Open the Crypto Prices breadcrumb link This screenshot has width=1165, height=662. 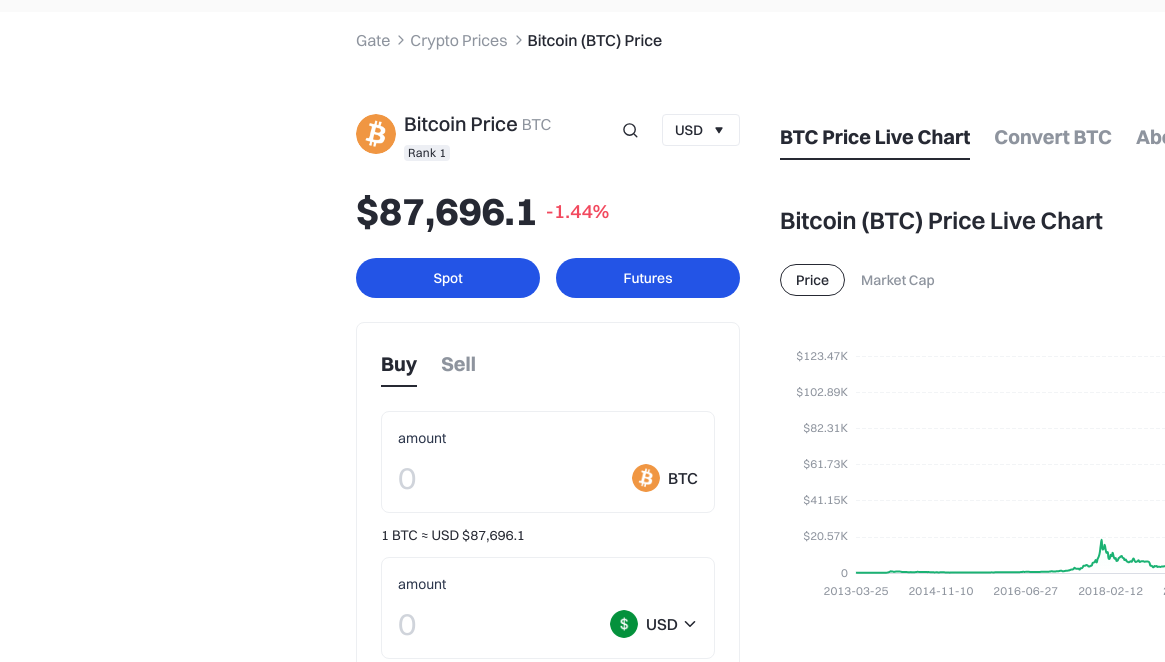[458, 40]
